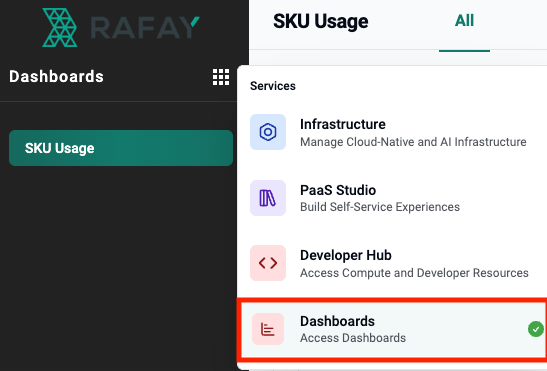Click the Rafay logo
This screenshot has height=371, width=547.
[121, 28]
